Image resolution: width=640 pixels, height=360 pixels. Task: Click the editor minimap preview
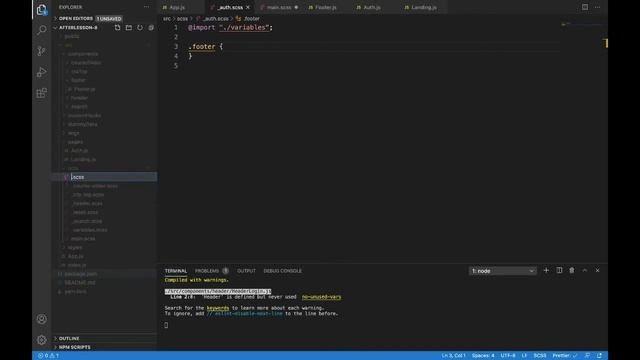click(x=581, y=25)
